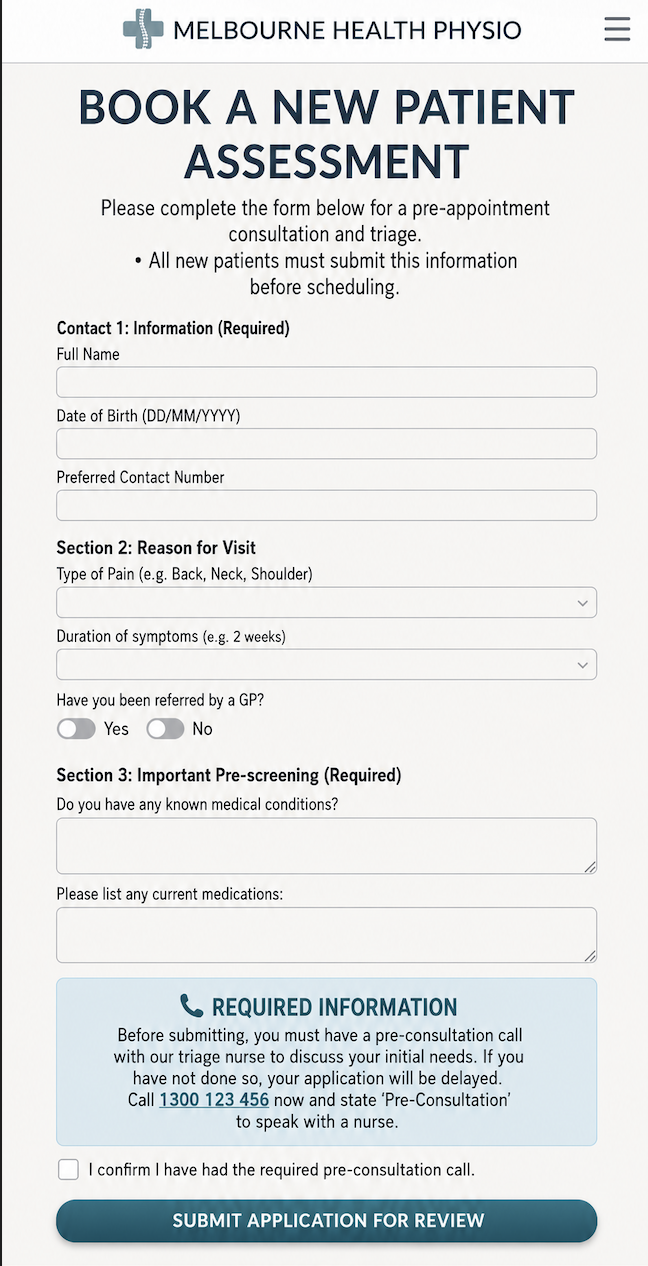Click the Melbourne Health Physio header title
This screenshot has width=648, height=1266.
pyautogui.click(x=347, y=30)
